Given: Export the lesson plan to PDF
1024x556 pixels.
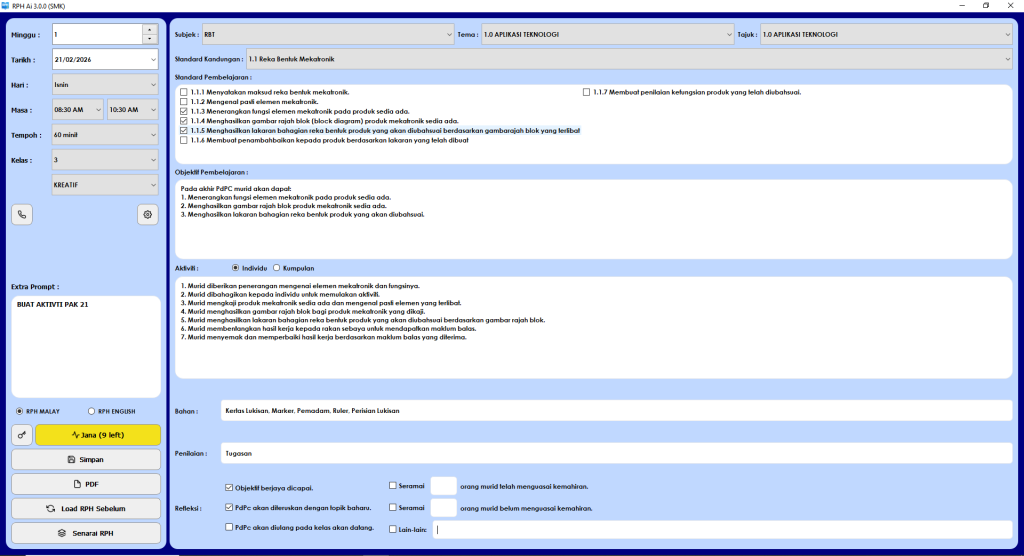Looking at the screenshot, I should point(86,484).
